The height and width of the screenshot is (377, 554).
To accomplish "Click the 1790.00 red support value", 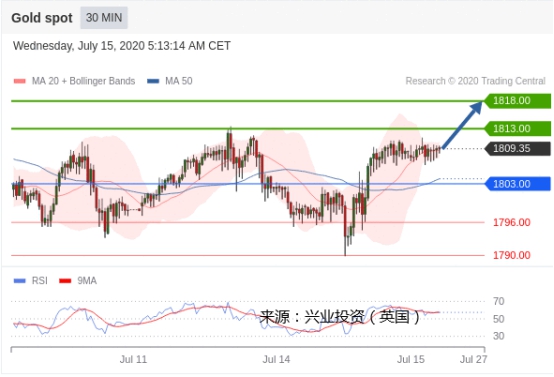I will point(512,255).
